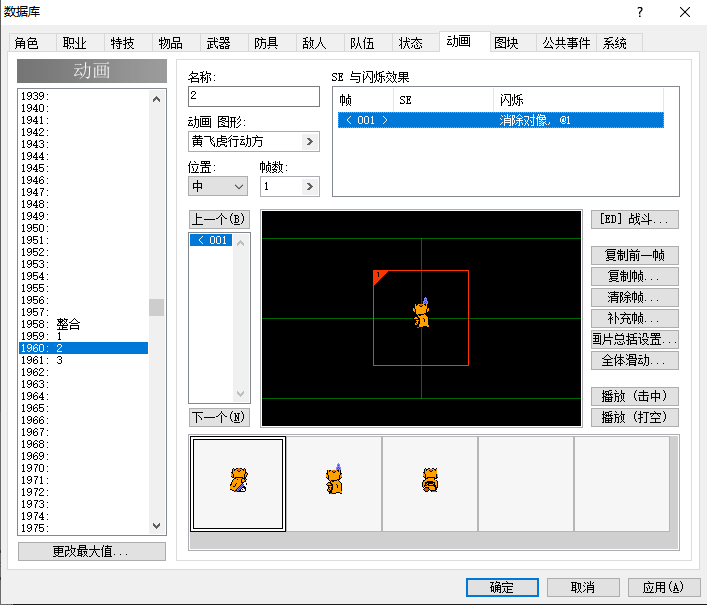This screenshot has width=707, height=605.
Task: Click the animation list scrollbar thumb
Action: click(156, 307)
